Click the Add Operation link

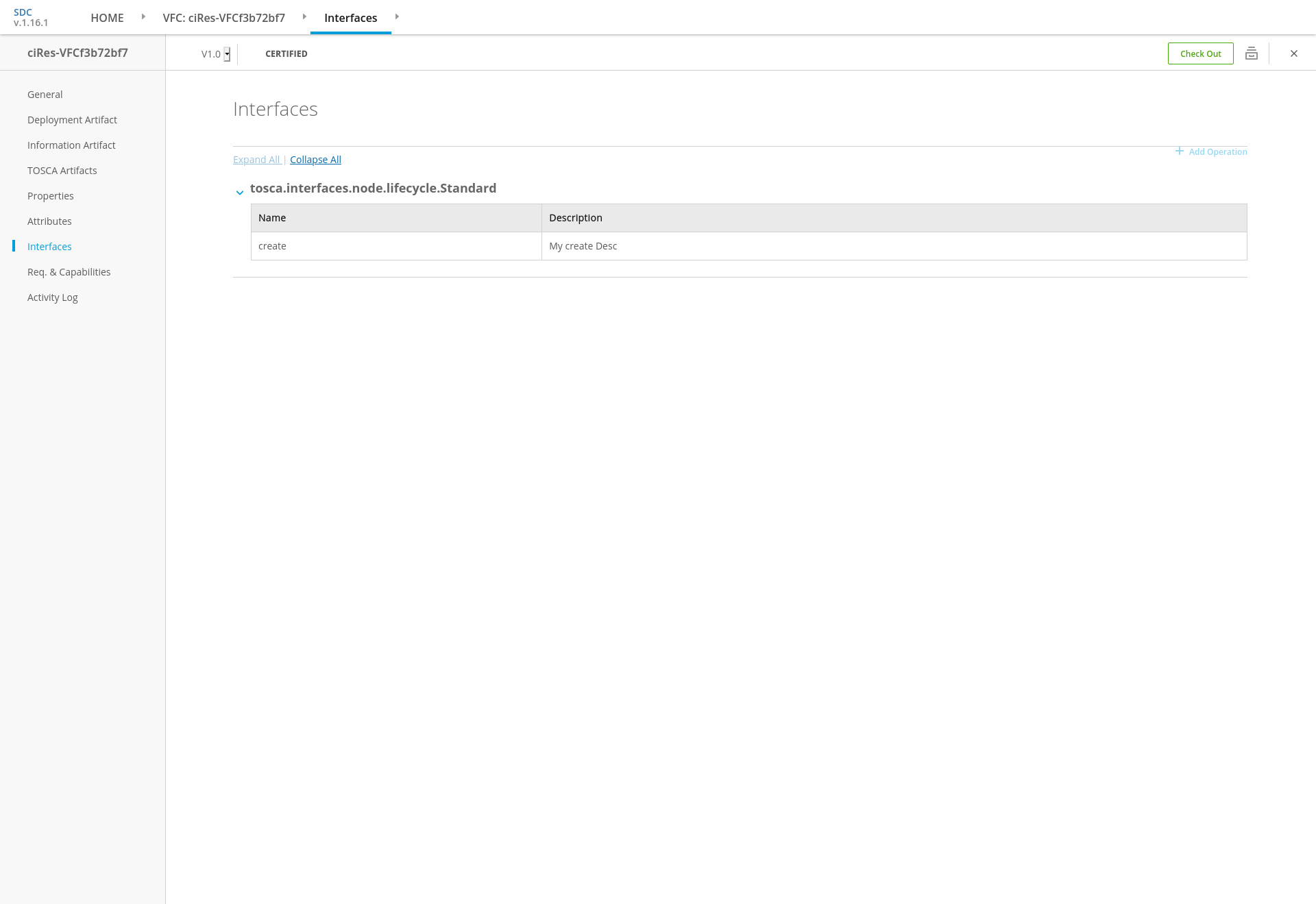point(1217,152)
